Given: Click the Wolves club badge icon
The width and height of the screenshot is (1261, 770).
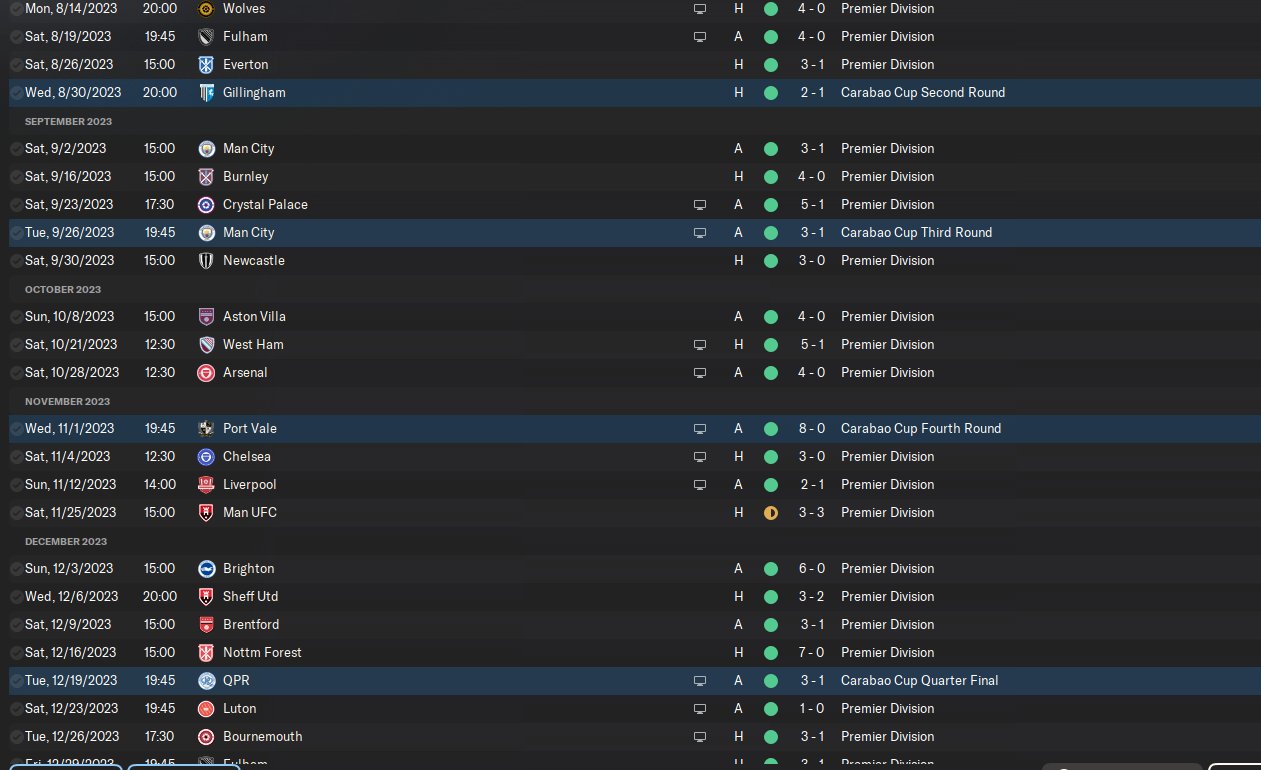Looking at the screenshot, I should pos(206,8).
